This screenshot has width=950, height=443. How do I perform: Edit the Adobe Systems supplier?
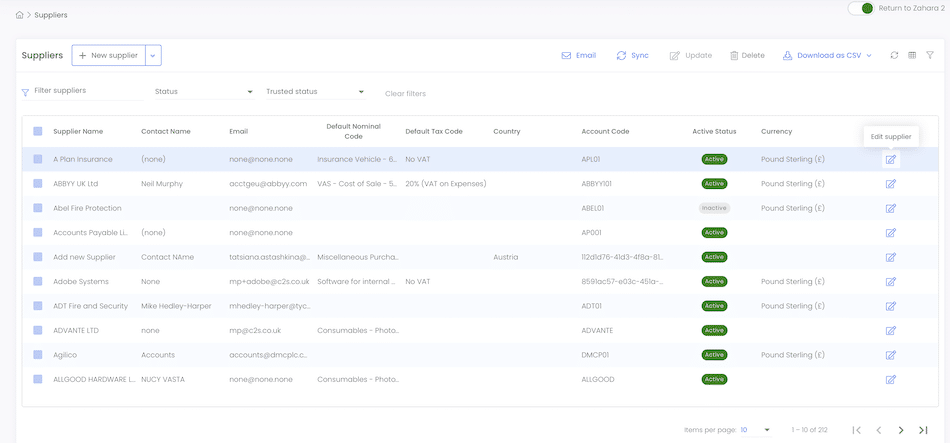(891, 282)
